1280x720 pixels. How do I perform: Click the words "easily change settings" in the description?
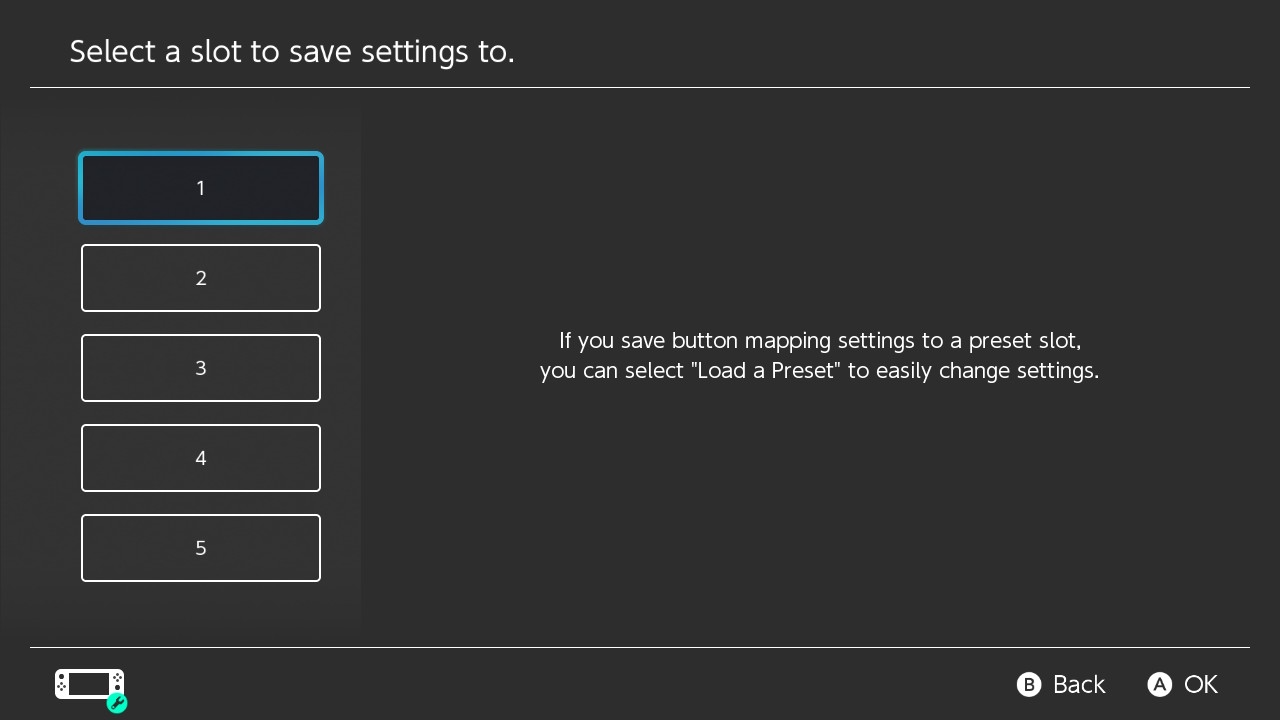tap(984, 371)
